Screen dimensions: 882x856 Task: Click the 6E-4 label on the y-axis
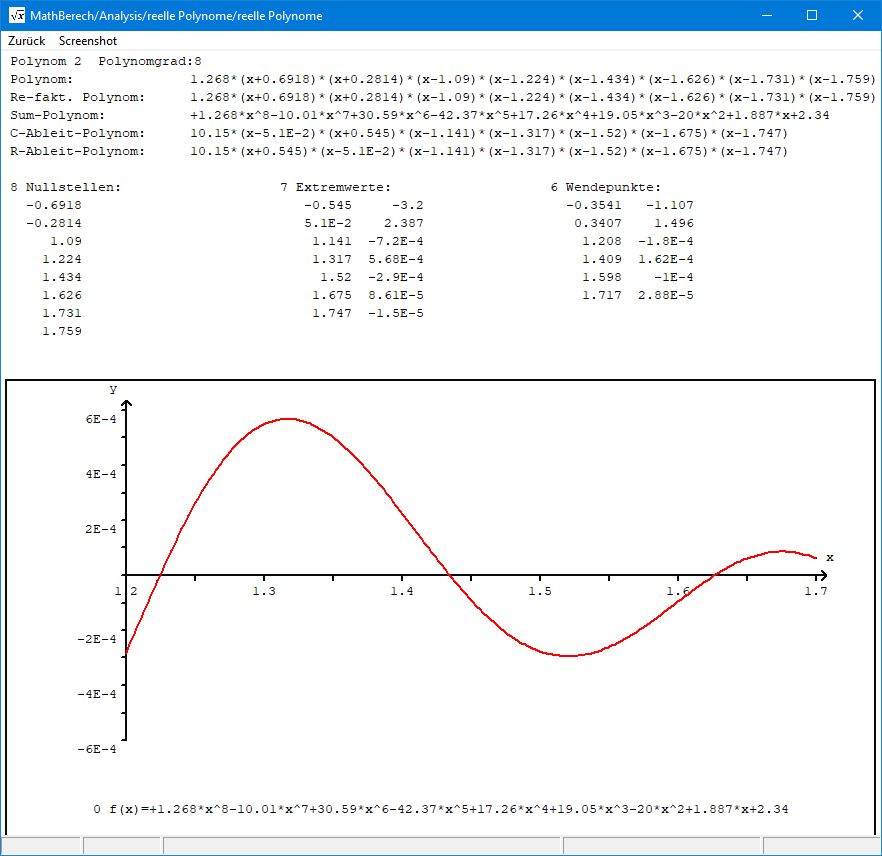tap(100, 419)
